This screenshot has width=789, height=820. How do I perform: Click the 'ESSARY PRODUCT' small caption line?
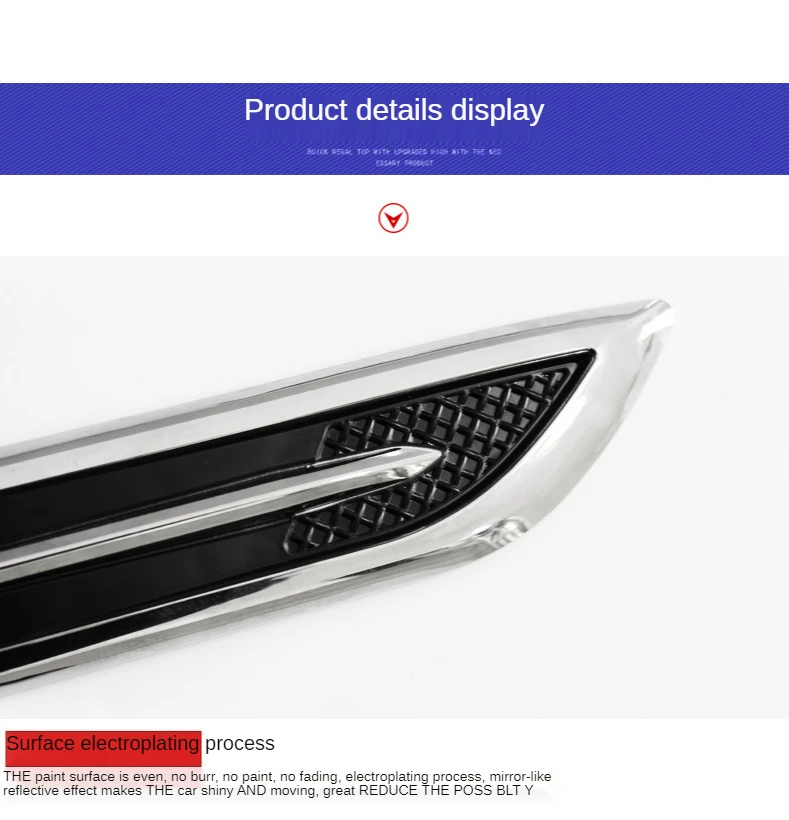pyautogui.click(x=404, y=163)
